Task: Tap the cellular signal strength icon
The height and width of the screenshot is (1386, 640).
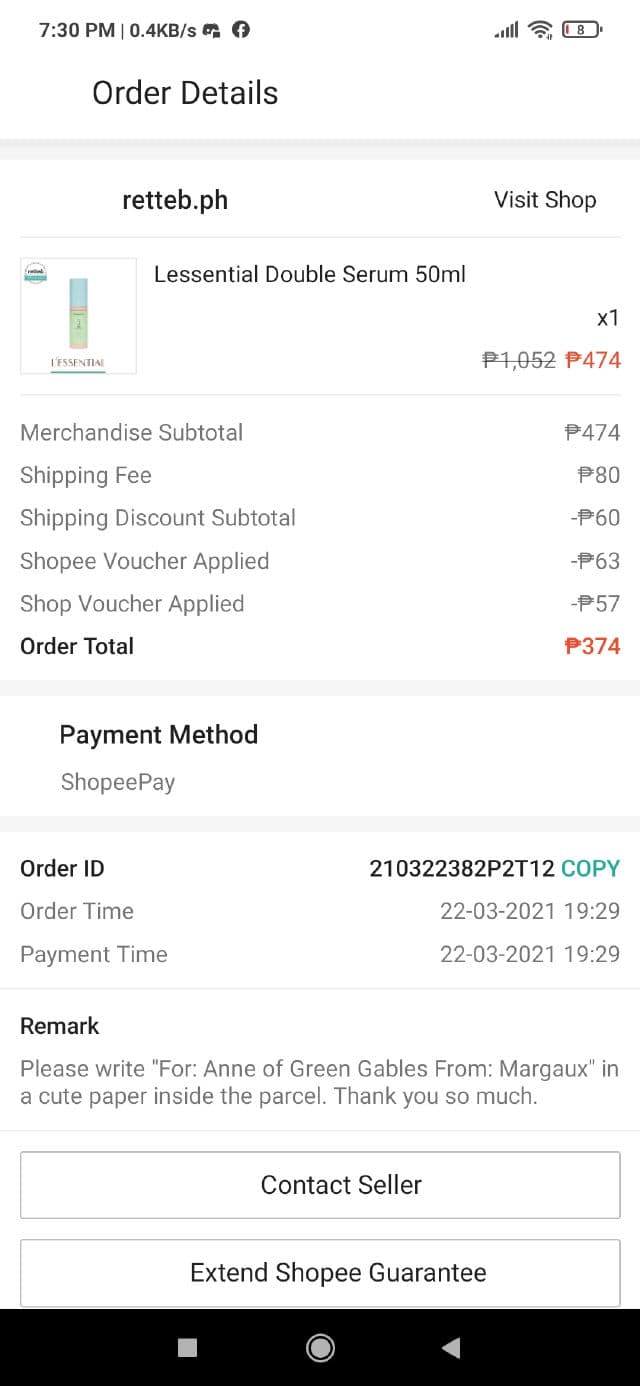Action: click(x=506, y=30)
